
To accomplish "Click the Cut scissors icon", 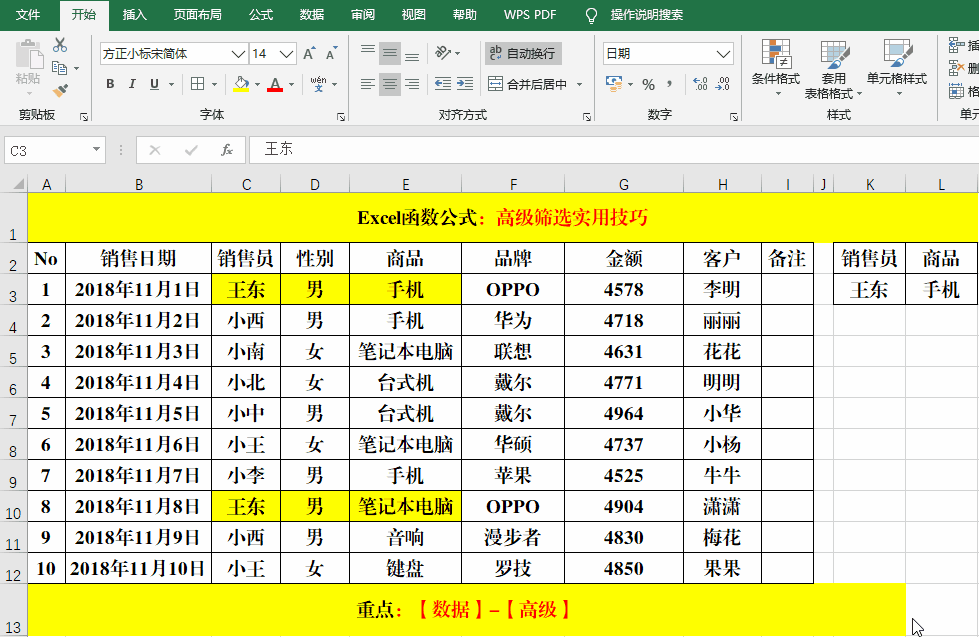I will (x=59, y=46).
